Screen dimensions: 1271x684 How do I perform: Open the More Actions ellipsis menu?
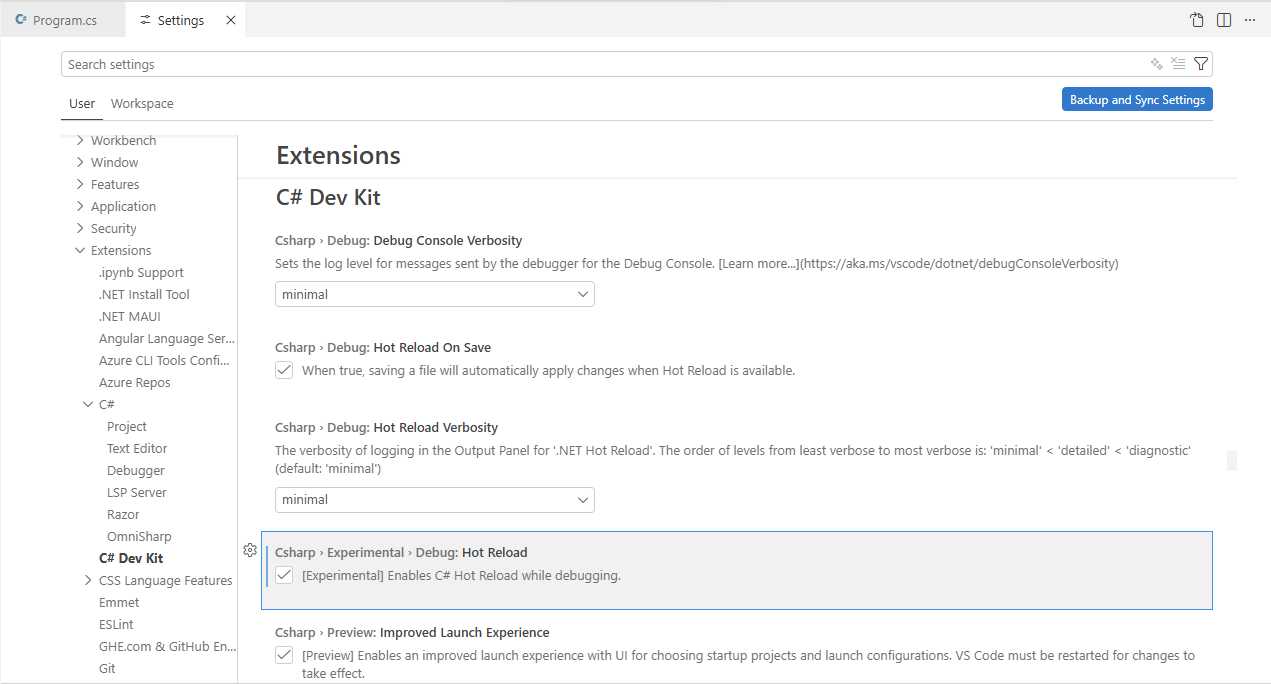pos(1250,20)
